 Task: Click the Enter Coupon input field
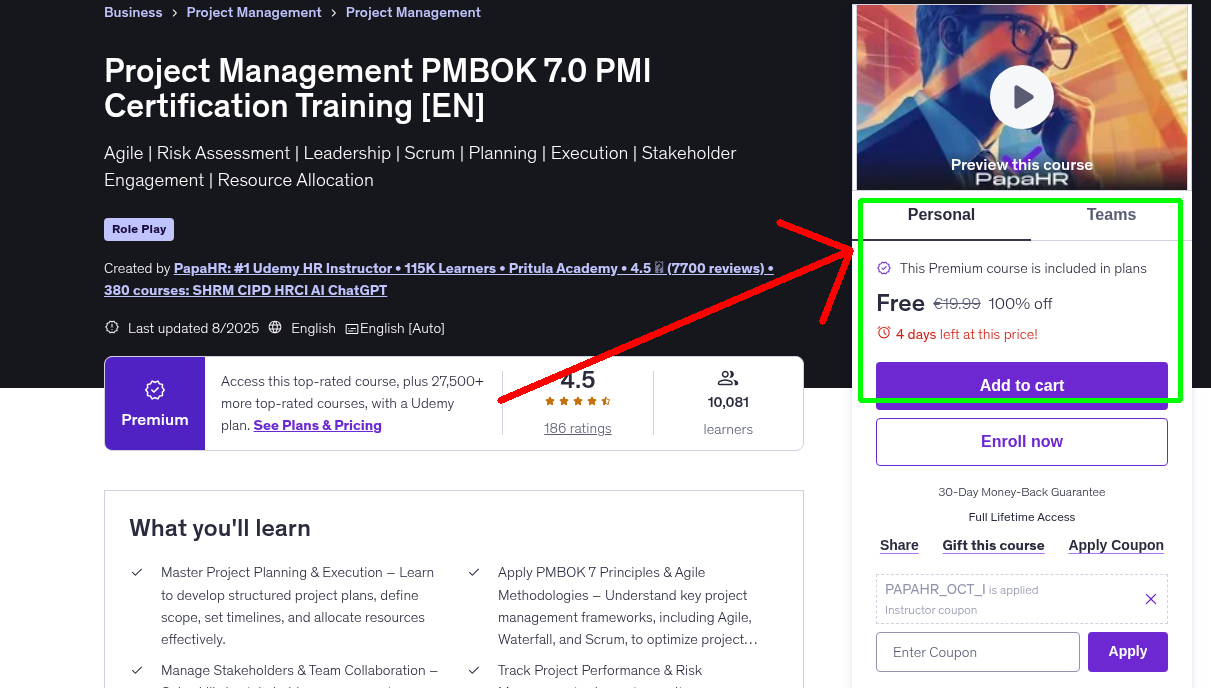(977, 652)
